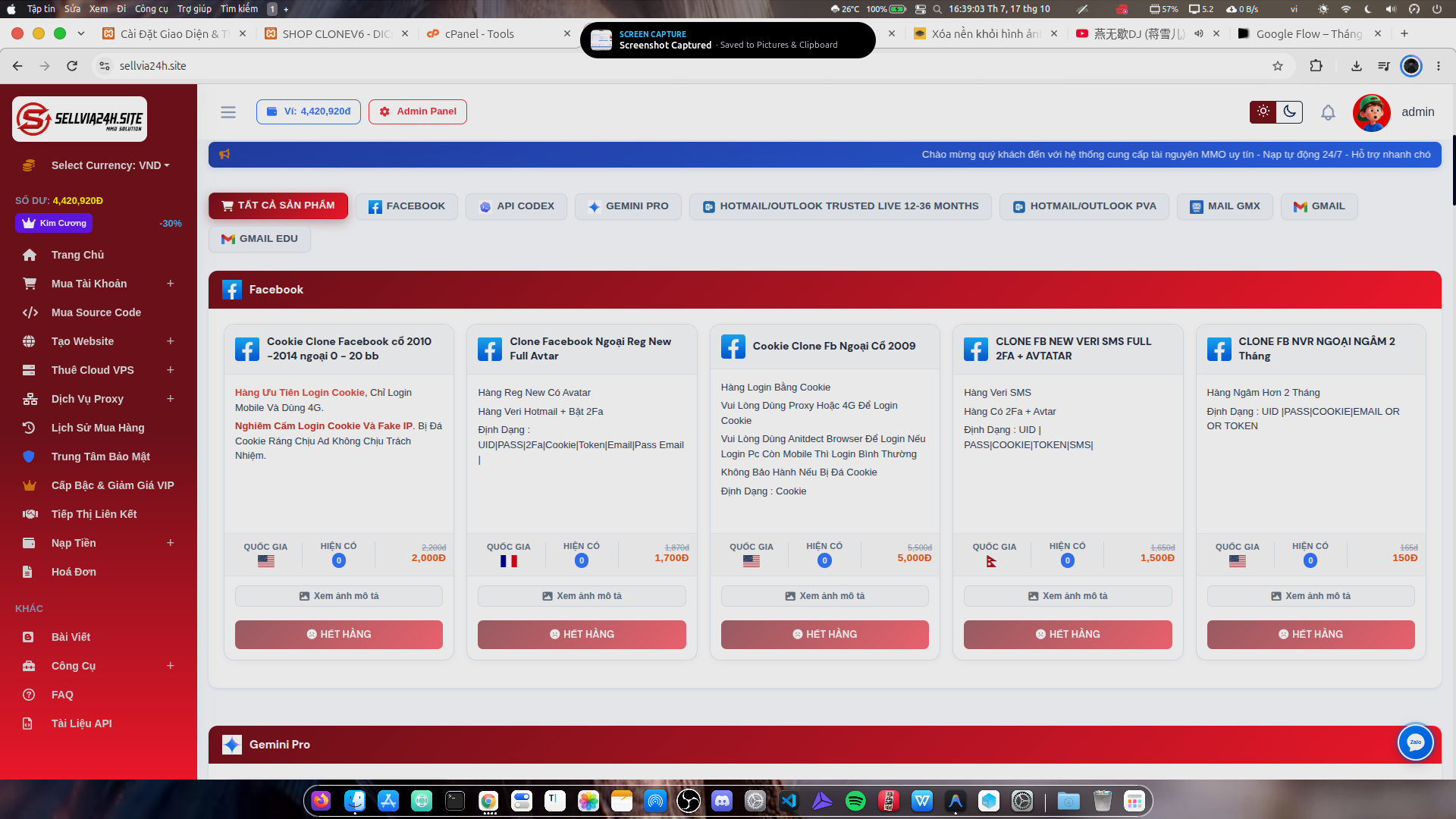
Task: Select the GEMINI PRO category tab
Action: click(x=628, y=206)
